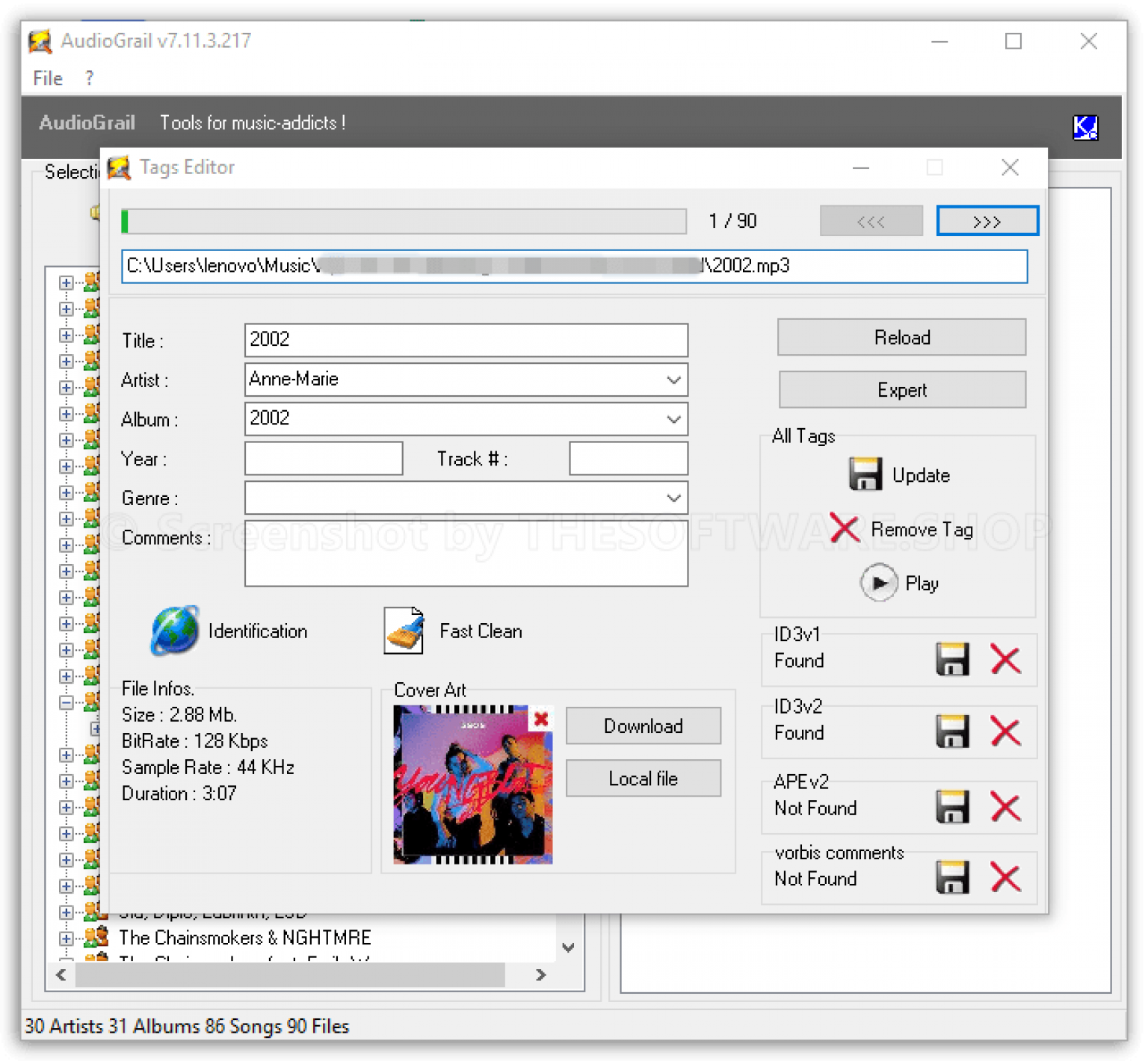Screen dimensions: 1148x1061
Task: Click The Chainsmokers & NGHTMRE artist icon
Action: coord(96,936)
